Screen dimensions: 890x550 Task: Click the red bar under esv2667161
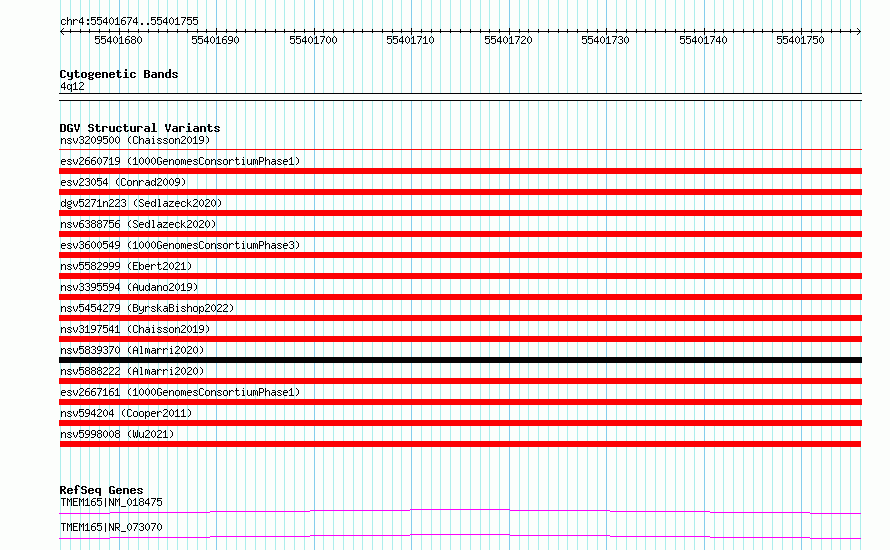tap(460, 402)
